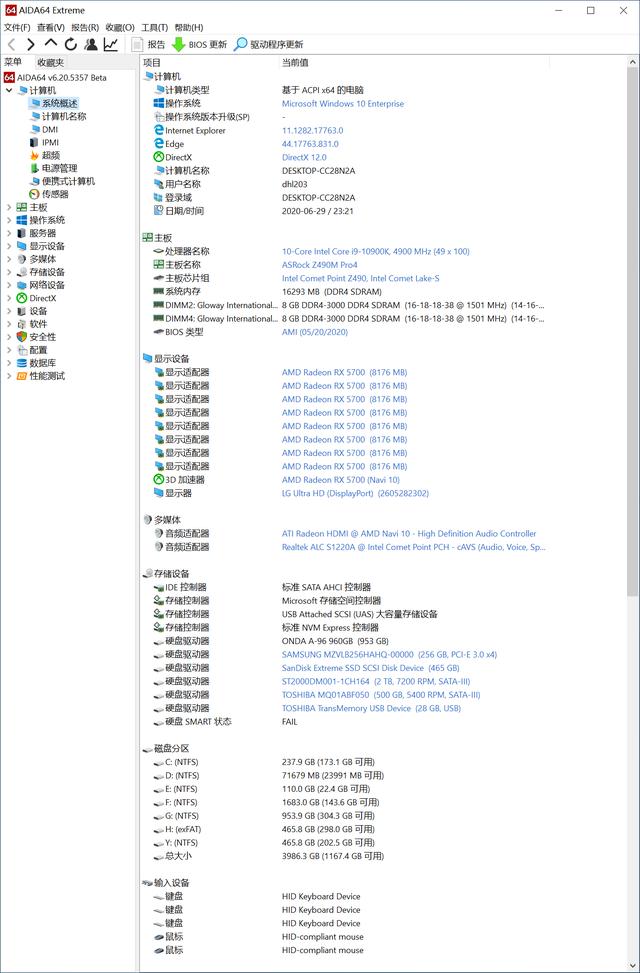Expand the 显示设备 tree node

tap(9, 246)
